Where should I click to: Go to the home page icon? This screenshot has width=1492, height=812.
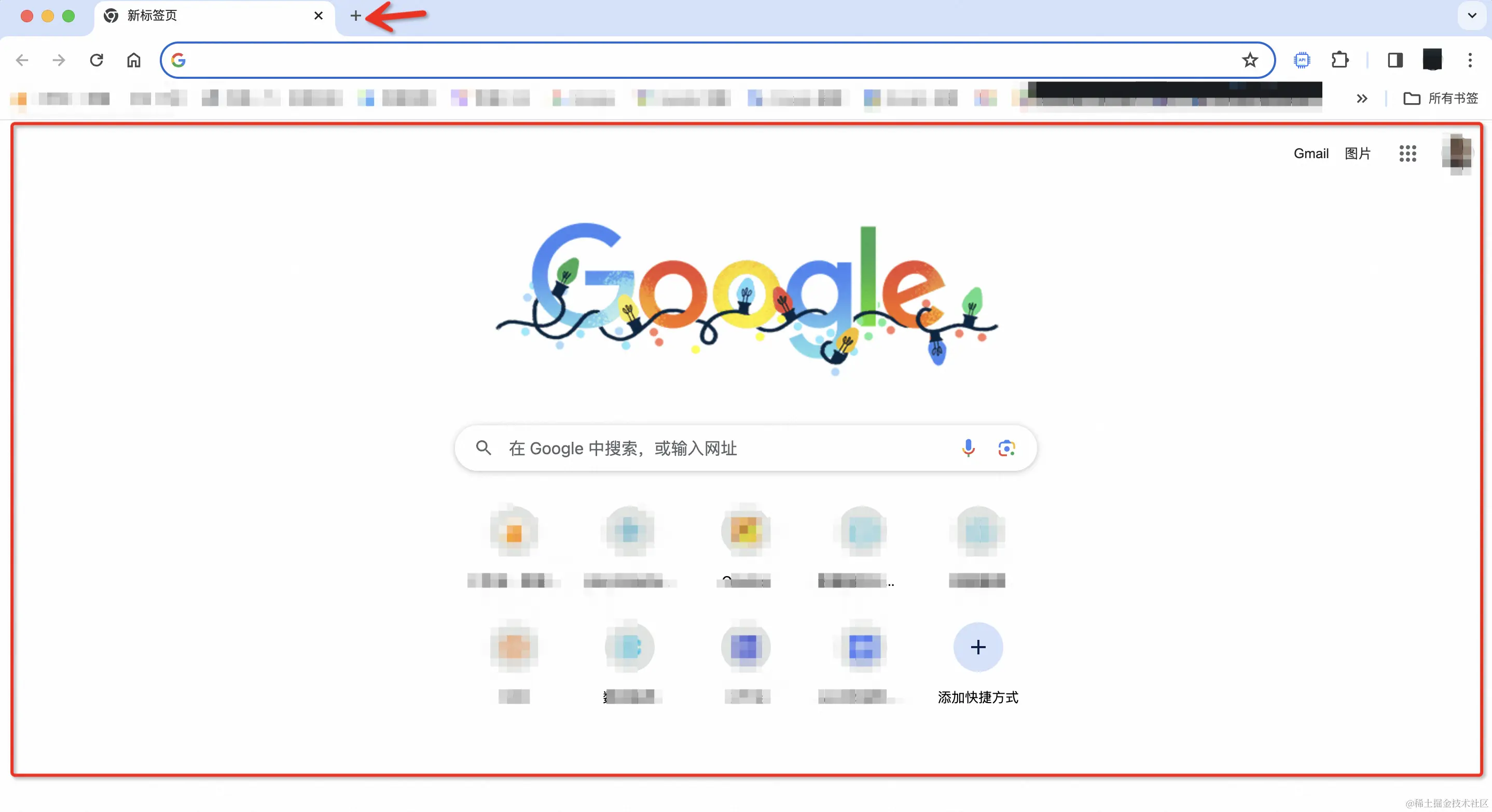[134, 60]
